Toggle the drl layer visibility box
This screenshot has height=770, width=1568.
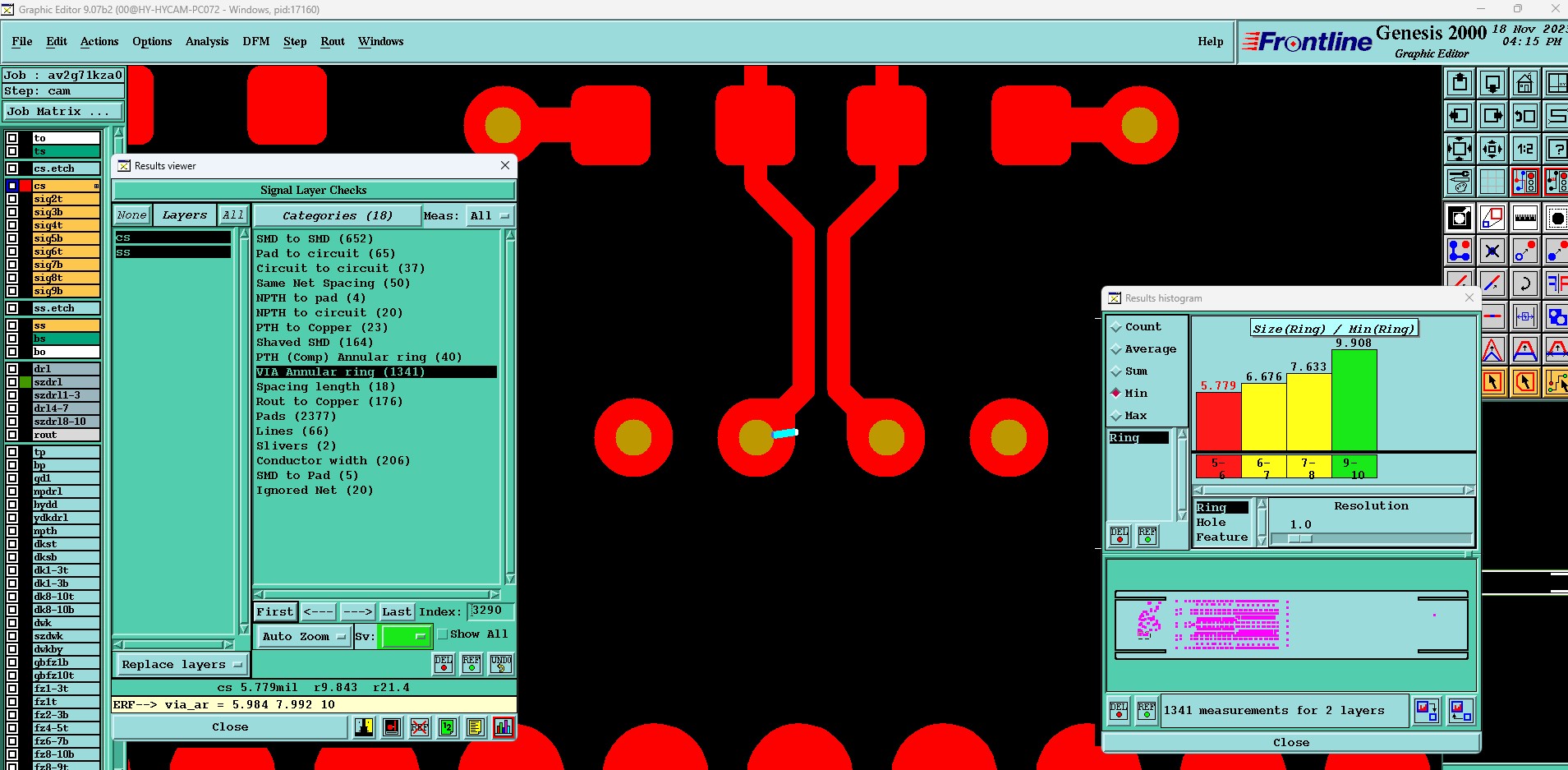(12, 369)
